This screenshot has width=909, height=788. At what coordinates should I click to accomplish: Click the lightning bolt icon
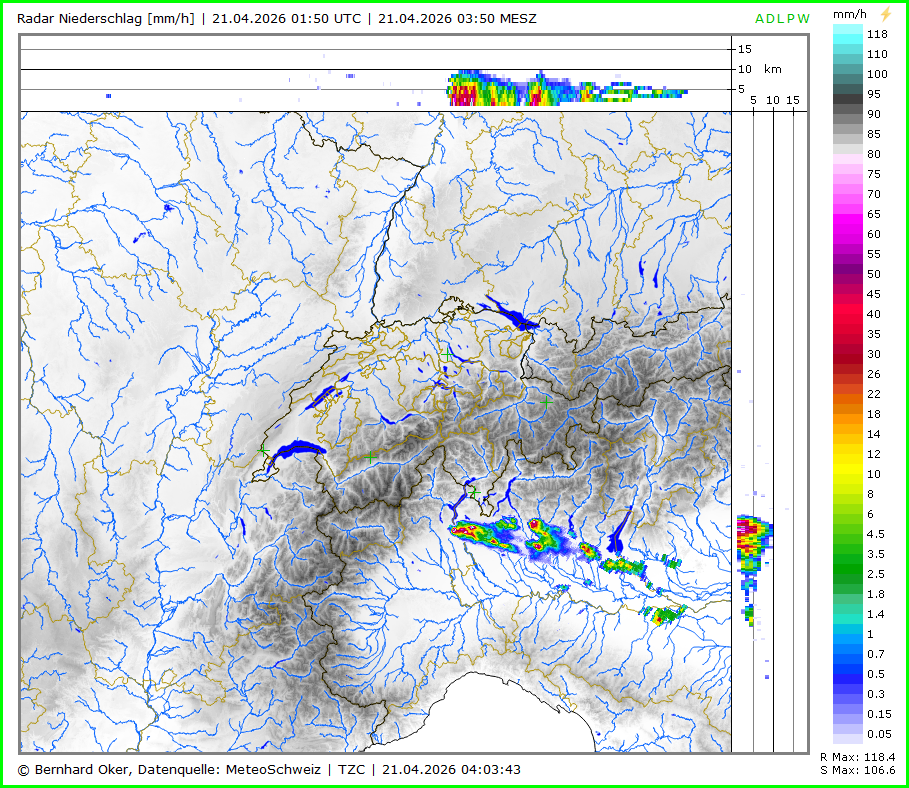coord(884,15)
